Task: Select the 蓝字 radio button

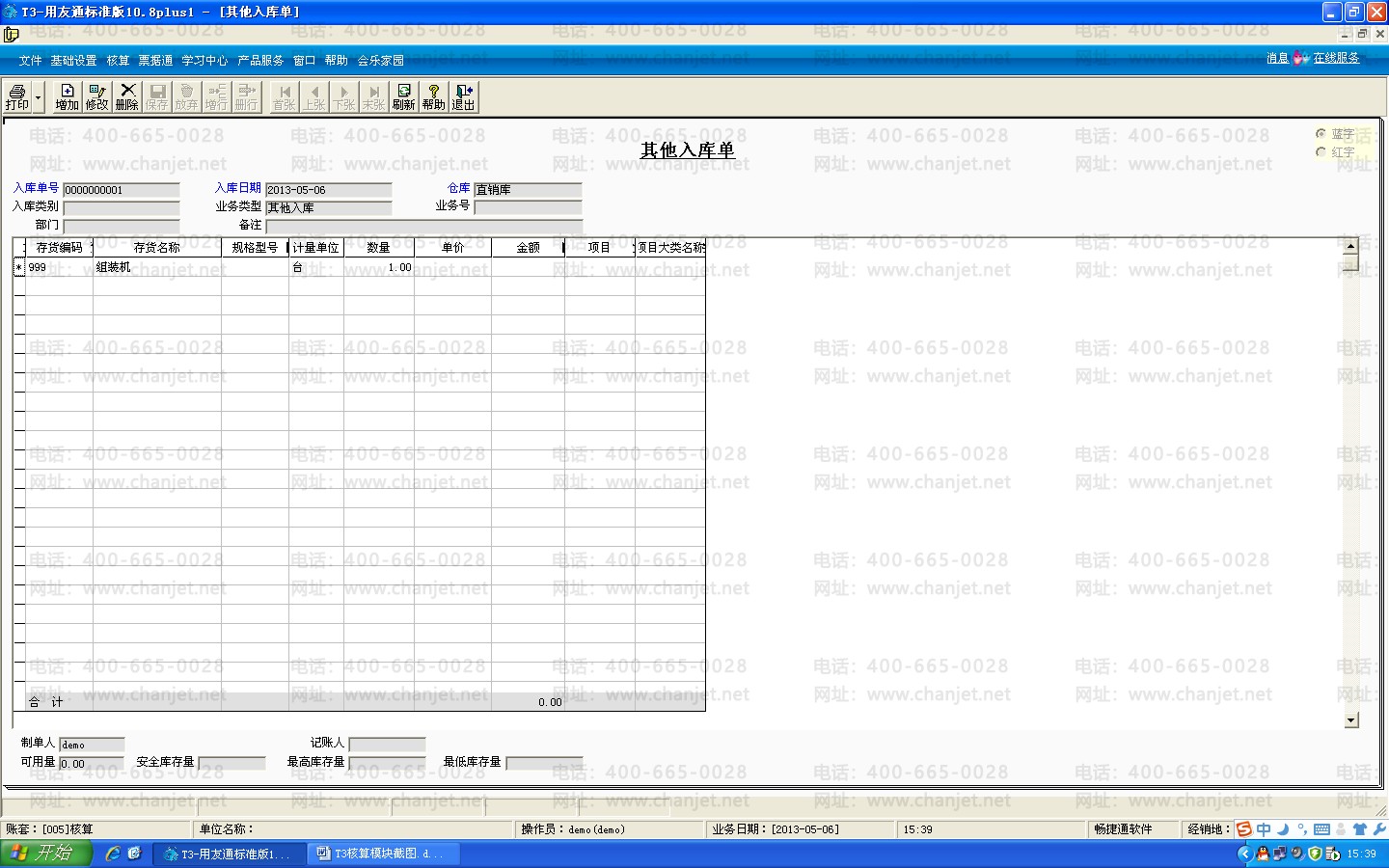Action: coord(1321,134)
